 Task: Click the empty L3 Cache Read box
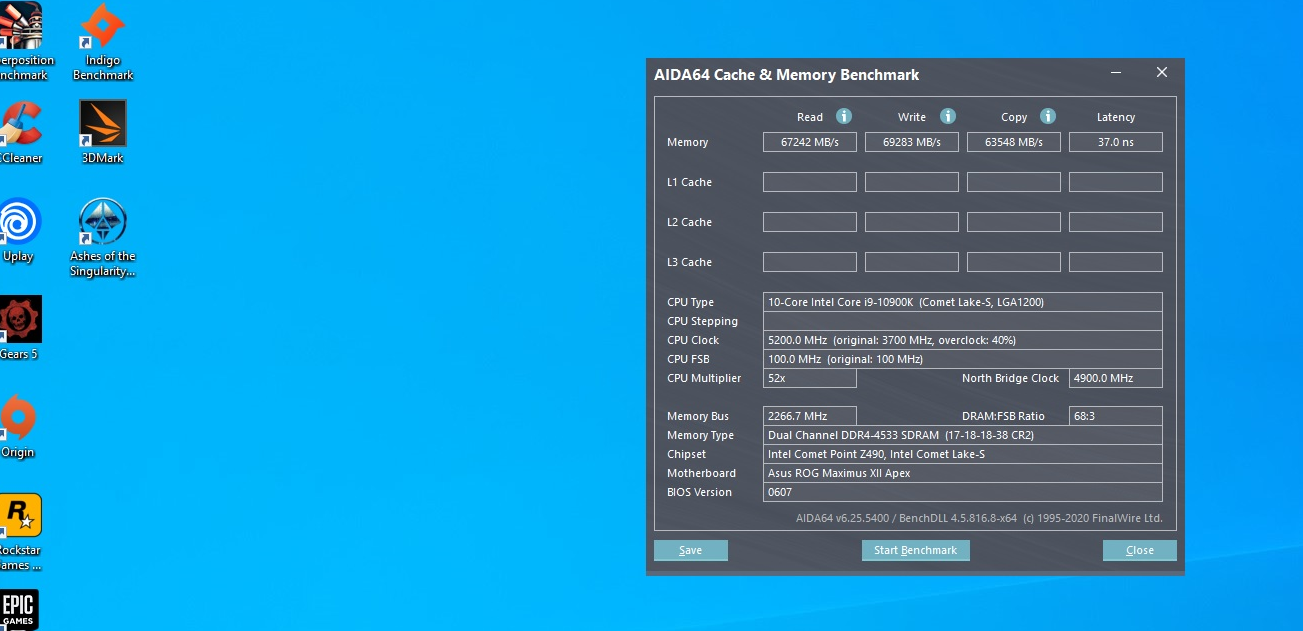(810, 262)
